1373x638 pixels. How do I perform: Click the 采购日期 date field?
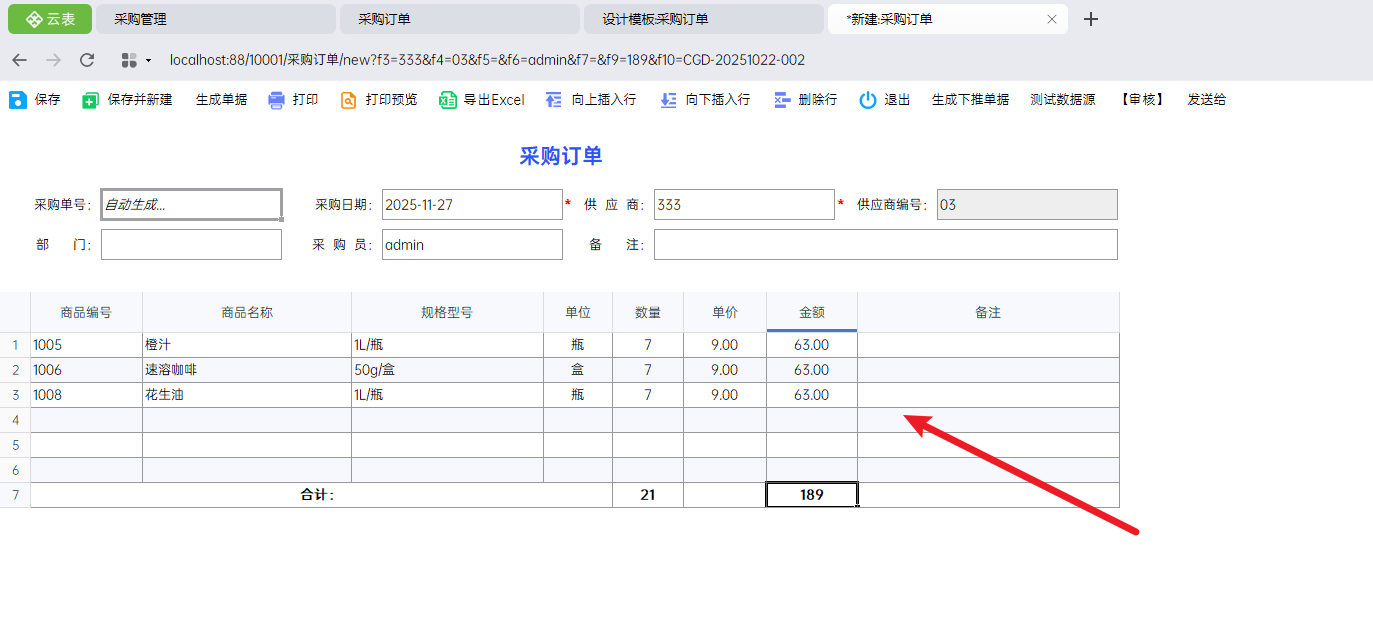point(472,204)
